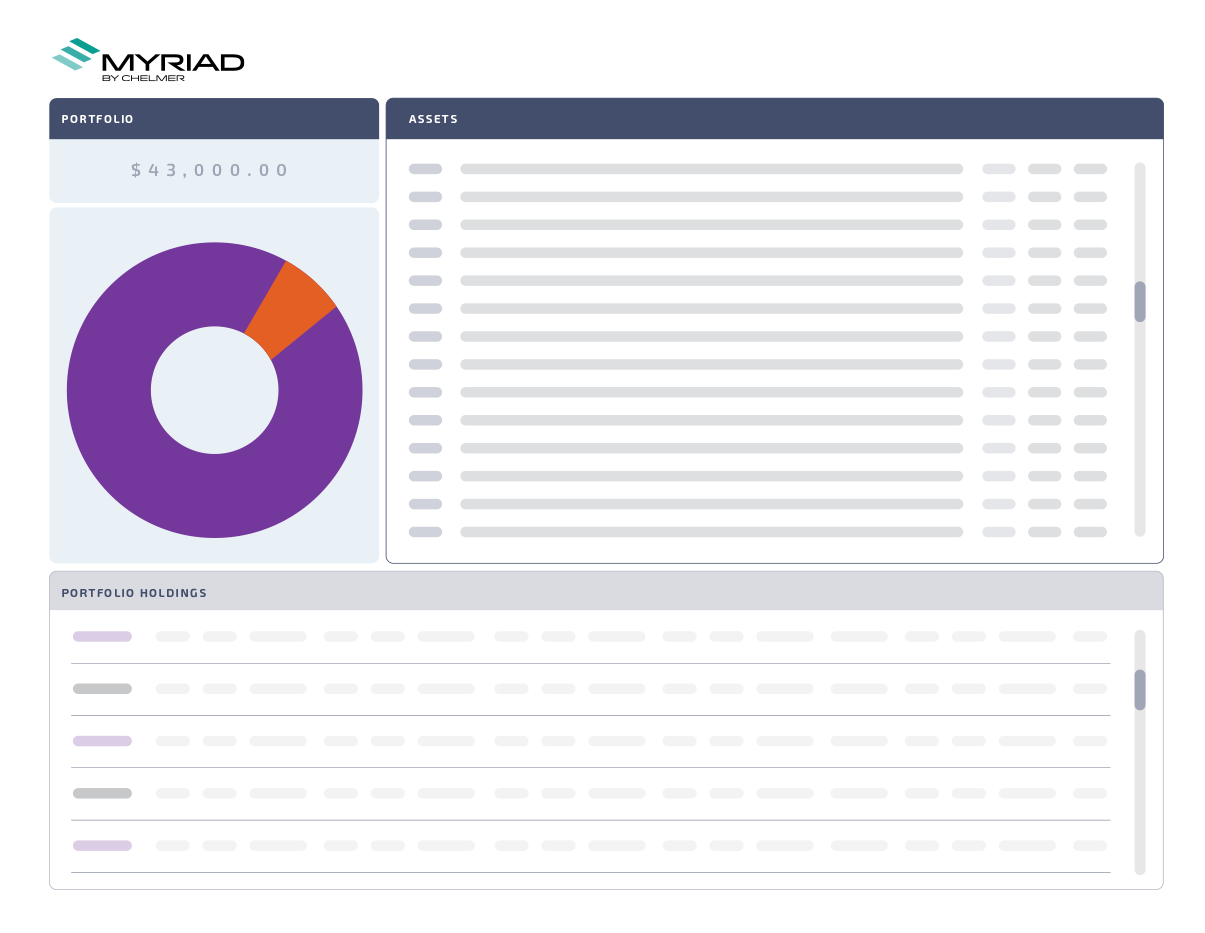Grab the Portfolio Holdings scrollbar thumb

pyautogui.click(x=1139, y=690)
